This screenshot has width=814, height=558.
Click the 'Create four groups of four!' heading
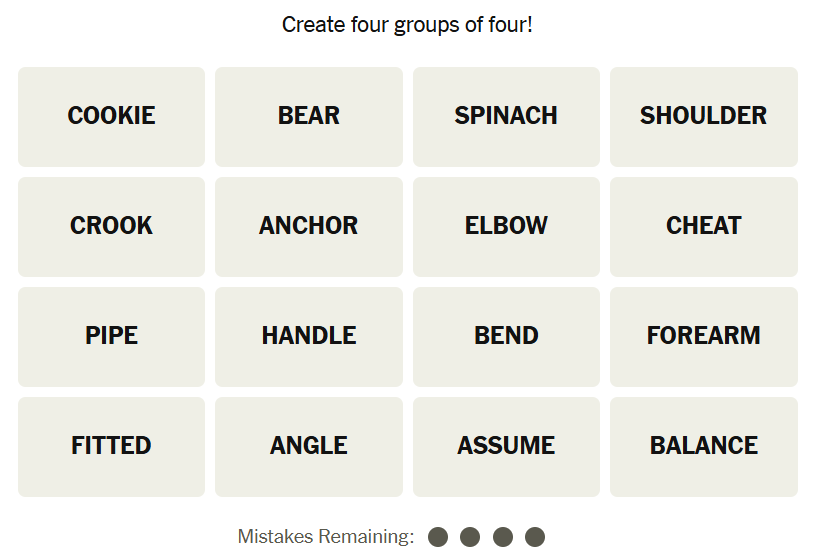click(407, 24)
